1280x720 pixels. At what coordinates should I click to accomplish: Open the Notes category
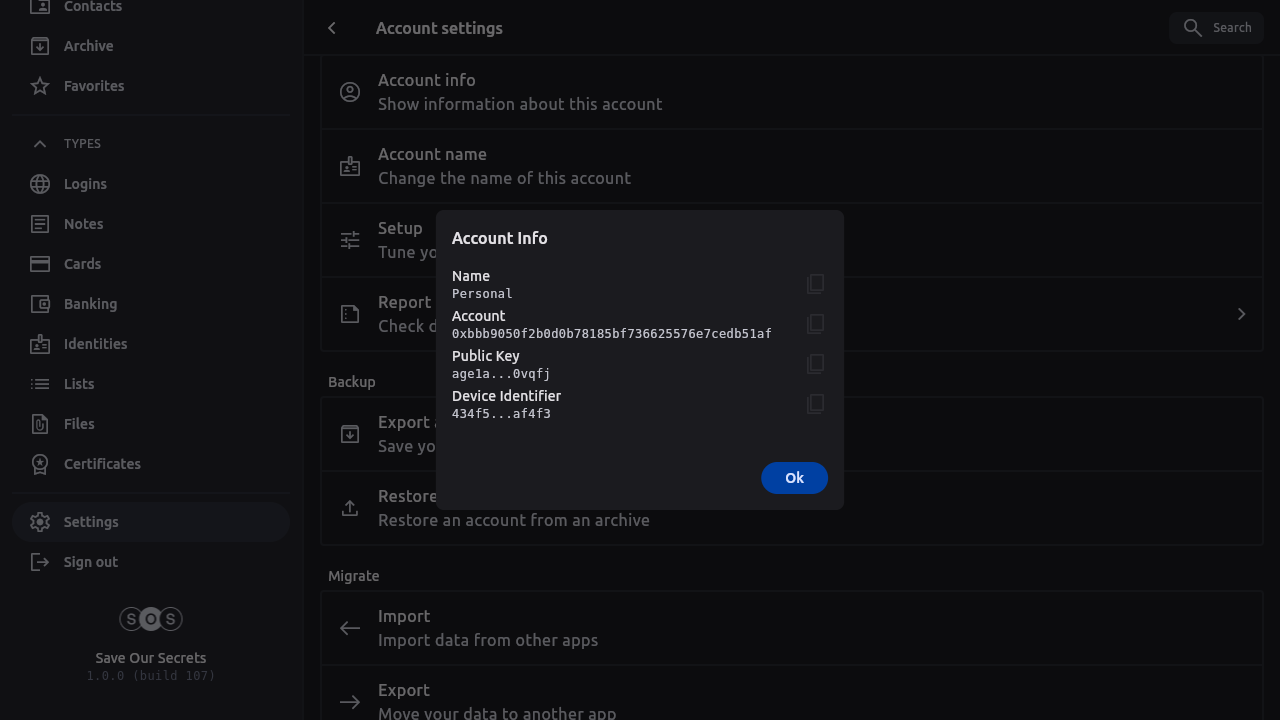pyautogui.click(x=83, y=224)
